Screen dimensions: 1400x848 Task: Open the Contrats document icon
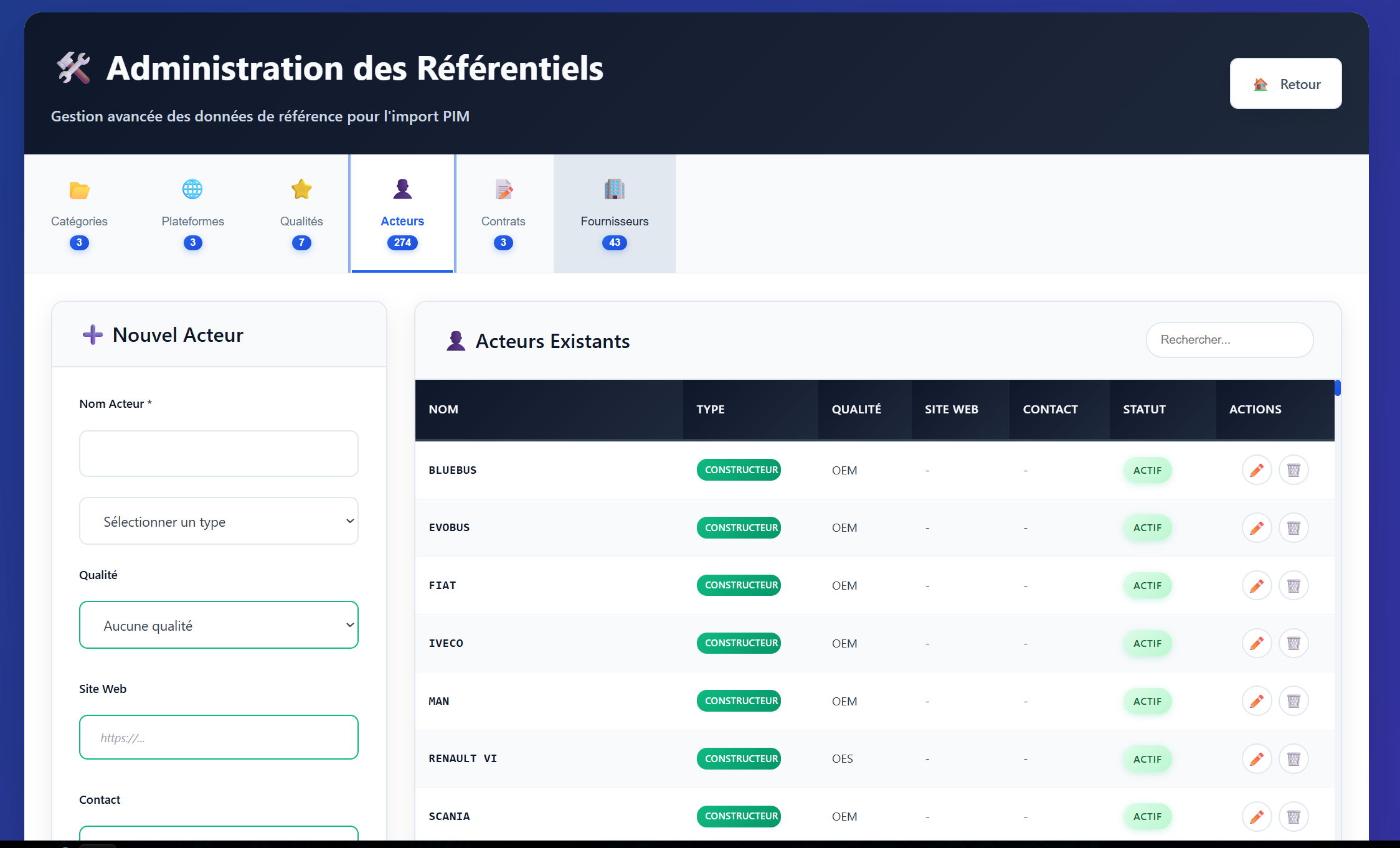[x=503, y=189]
